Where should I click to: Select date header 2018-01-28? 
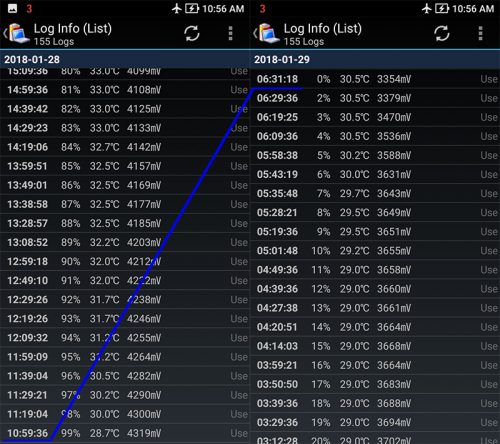pos(125,59)
